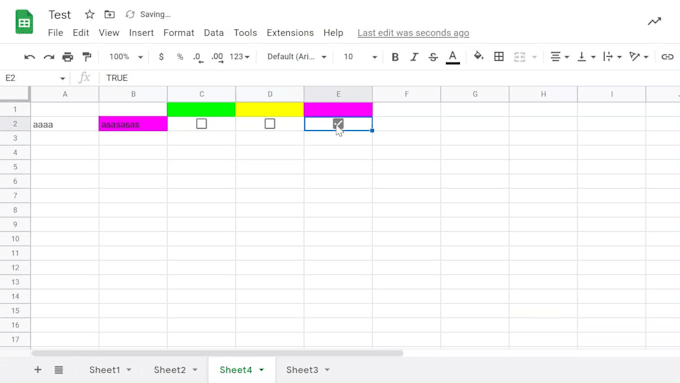The image size is (680, 383).
Task: Switch to the Sheet2 tab
Action: click(x=170, y=370)
